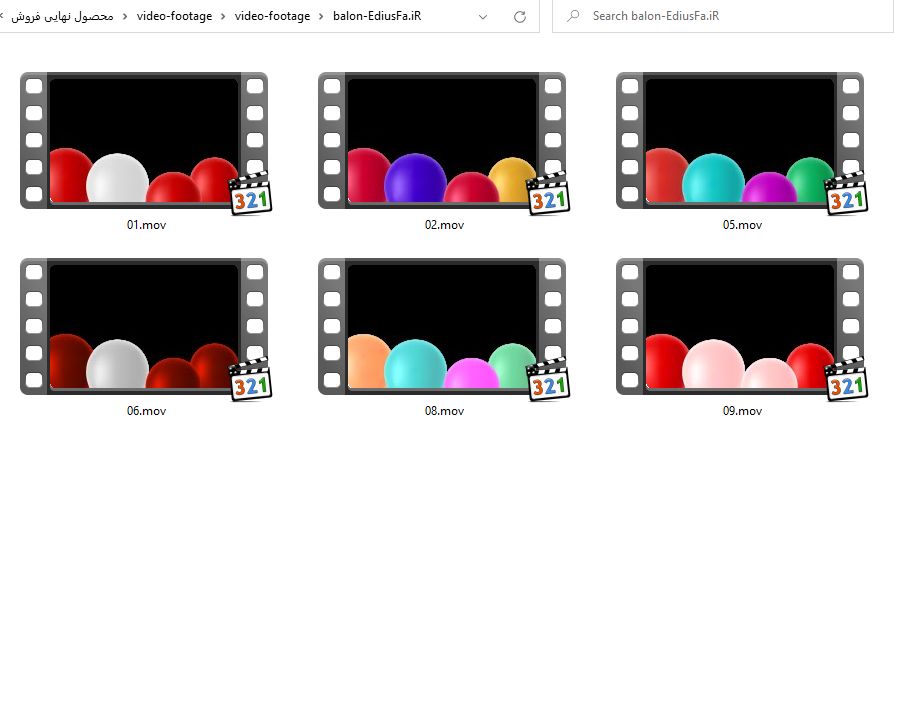Refresh the balon-EdiusFa.iR folder view
This screenshot has height=701, width=904.
[x=519, y=17]
